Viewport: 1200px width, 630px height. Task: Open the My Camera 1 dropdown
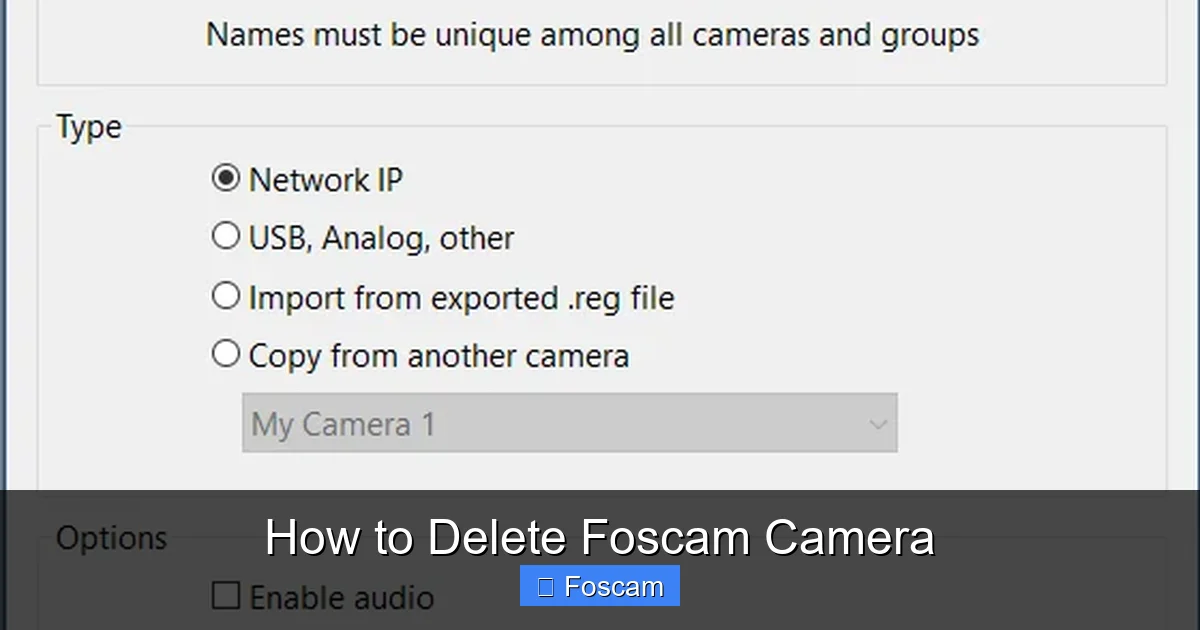pos(569,423)
